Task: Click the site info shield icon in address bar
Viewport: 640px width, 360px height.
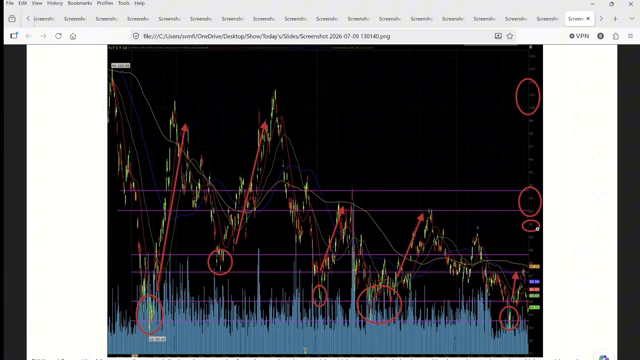Action: click(x=136, y=36)
